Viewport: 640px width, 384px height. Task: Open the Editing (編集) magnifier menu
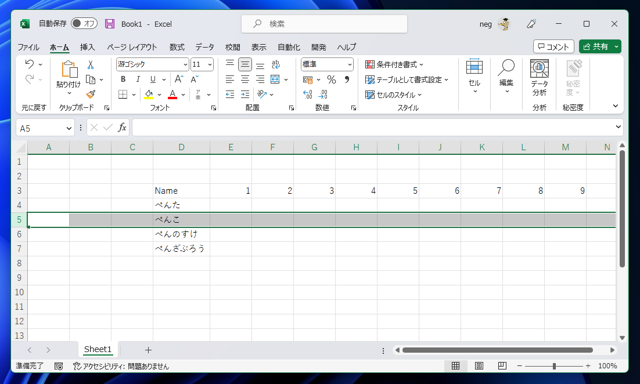pyautogui.click(x=506, y=76)
